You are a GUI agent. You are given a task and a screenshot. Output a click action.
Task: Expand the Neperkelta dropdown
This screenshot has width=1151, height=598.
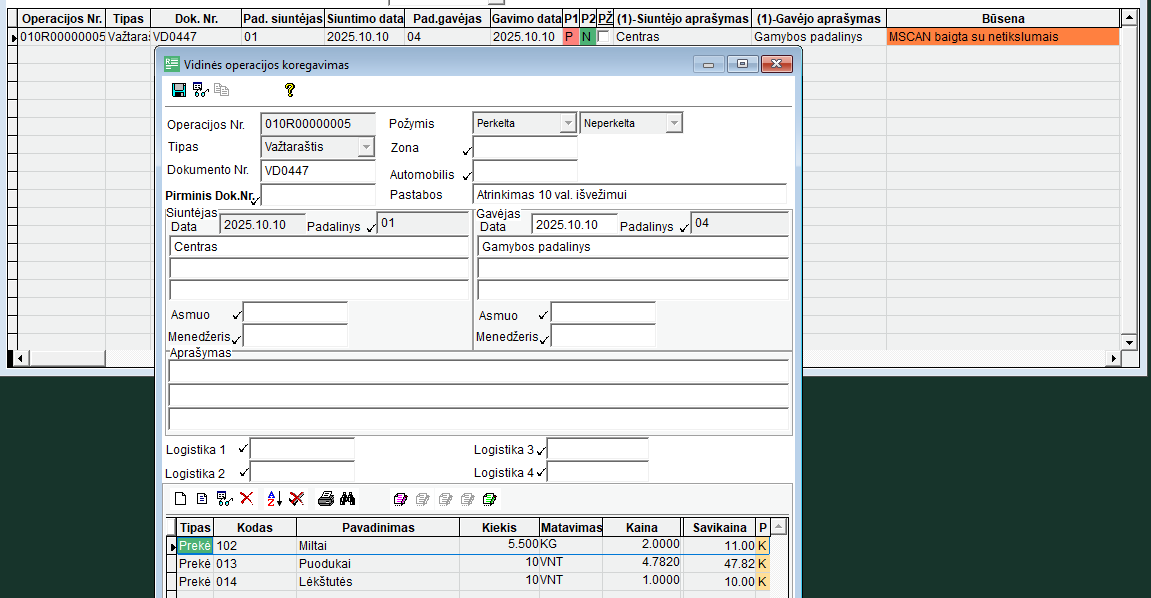tap(674, 123)
